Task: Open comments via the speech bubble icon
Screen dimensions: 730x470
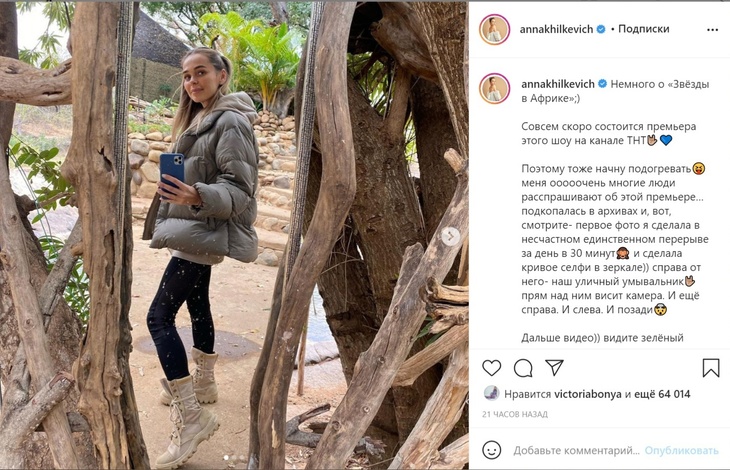Action: [x=523, y=367]
